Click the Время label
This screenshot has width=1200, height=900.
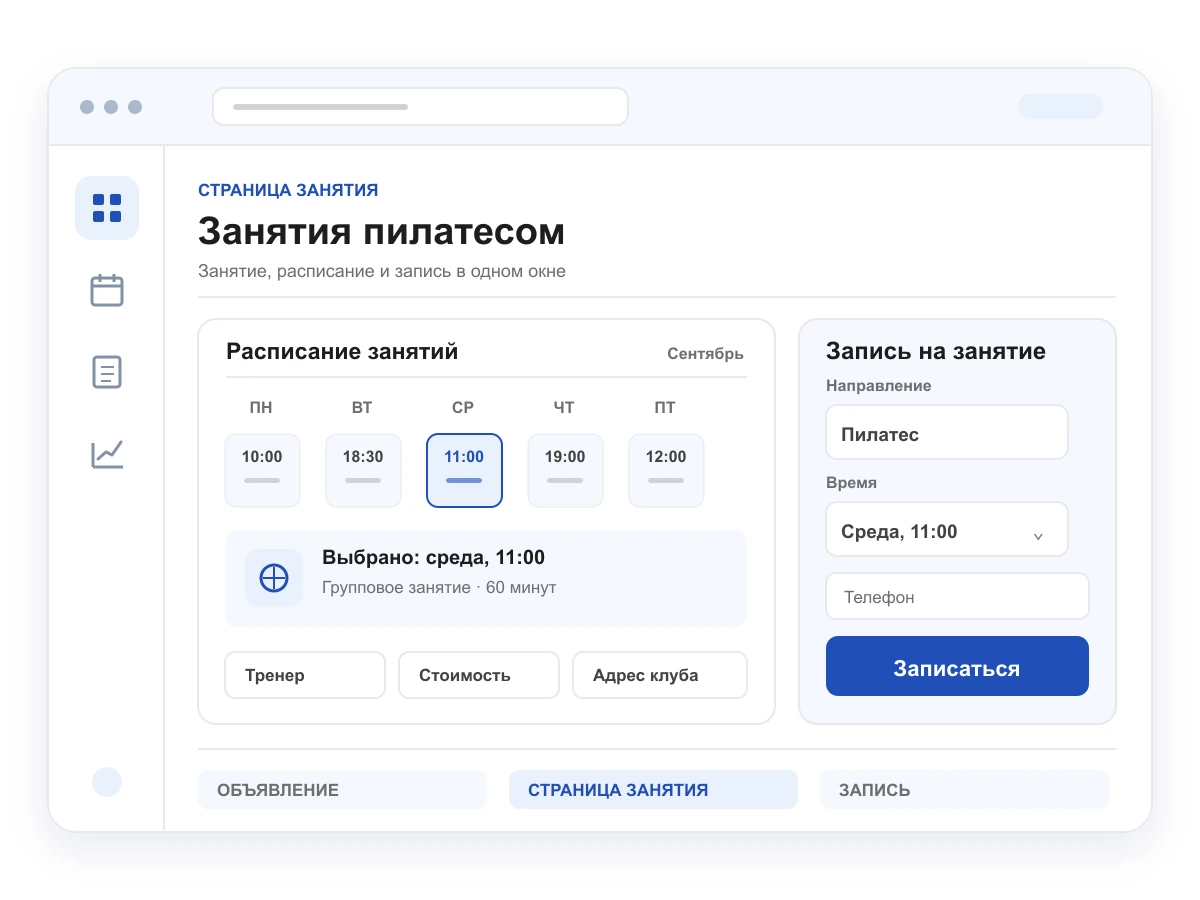click(x=851, y=482)
